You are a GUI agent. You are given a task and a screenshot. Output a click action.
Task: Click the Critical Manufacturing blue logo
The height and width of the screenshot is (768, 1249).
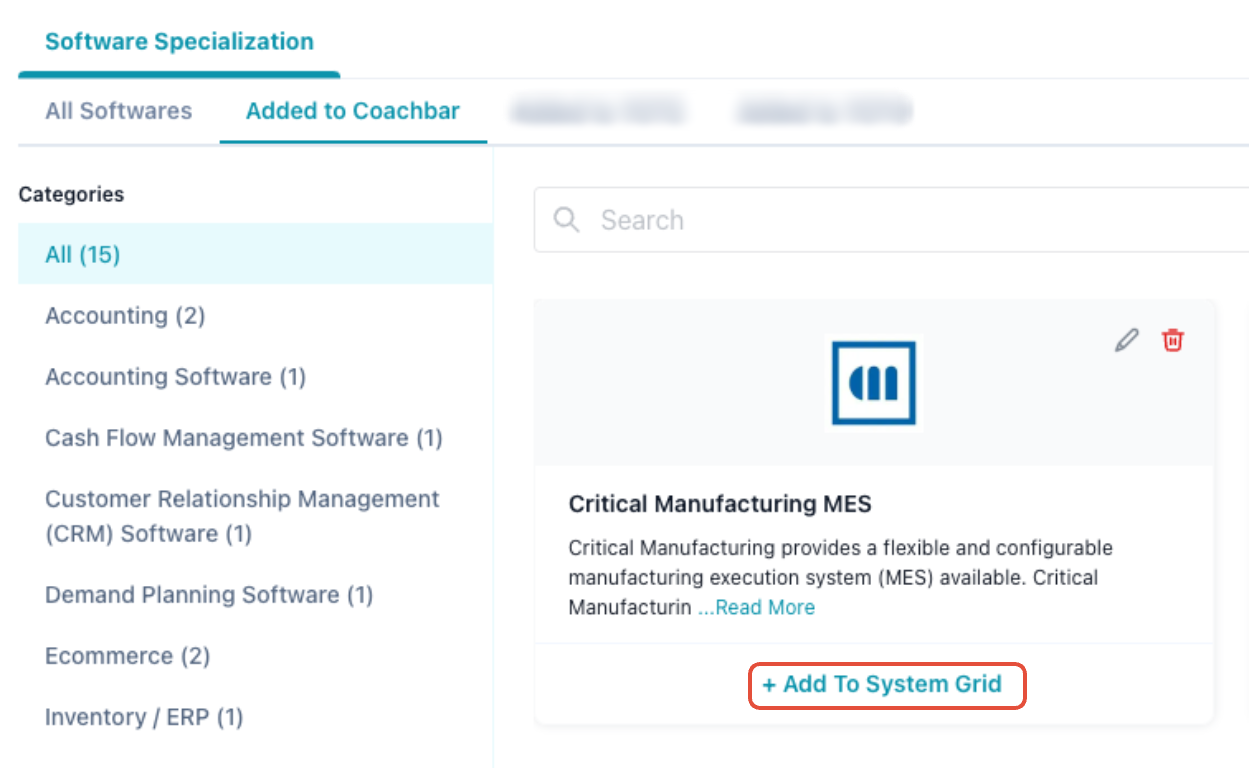[x=873, y=383]
